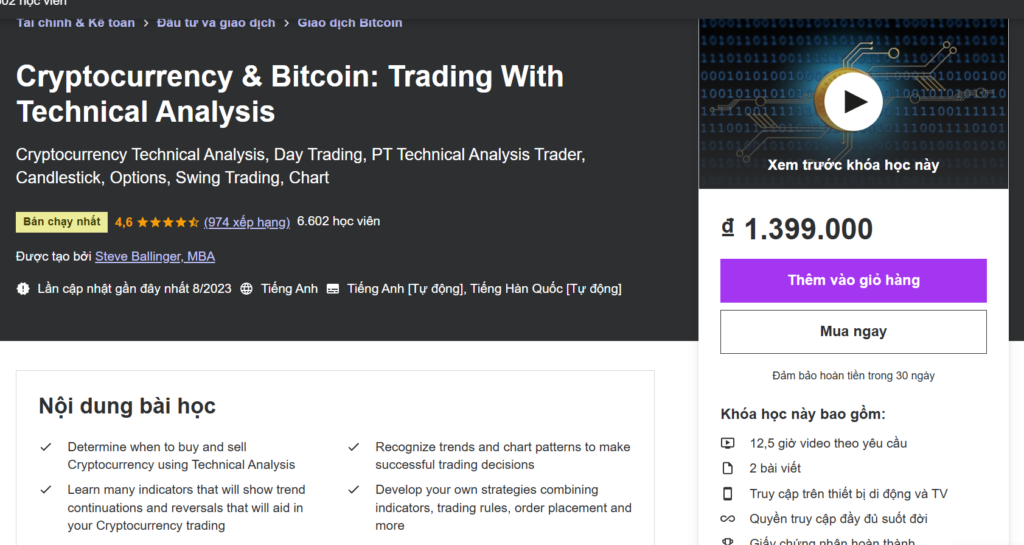Click the closed captions subtitle icon
1024x545 pixels.
(x=333, y=289)
